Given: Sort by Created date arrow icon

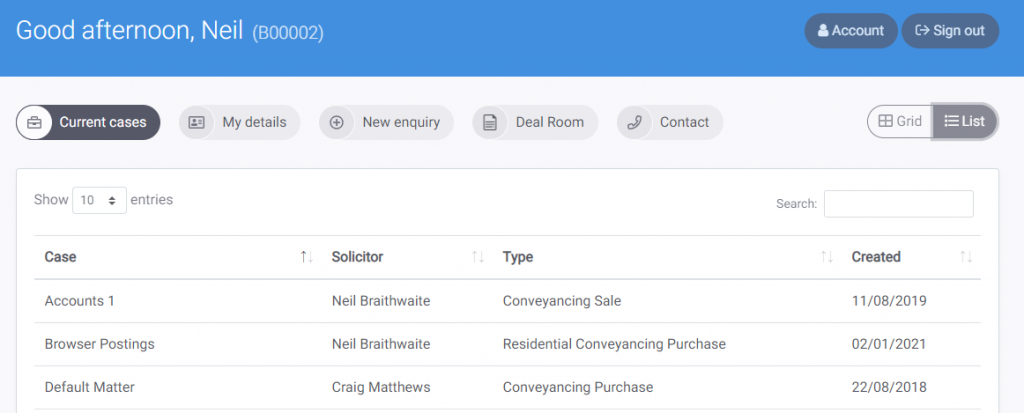Looking at the screenshot, I should coord(966,257).
